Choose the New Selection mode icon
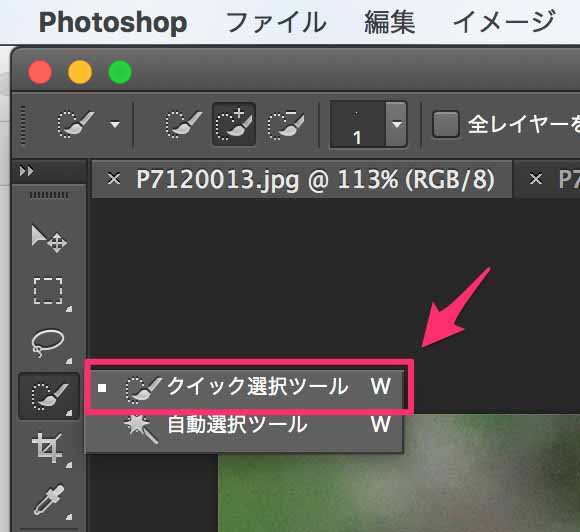The image size is (580, 532). click(183, 124)
